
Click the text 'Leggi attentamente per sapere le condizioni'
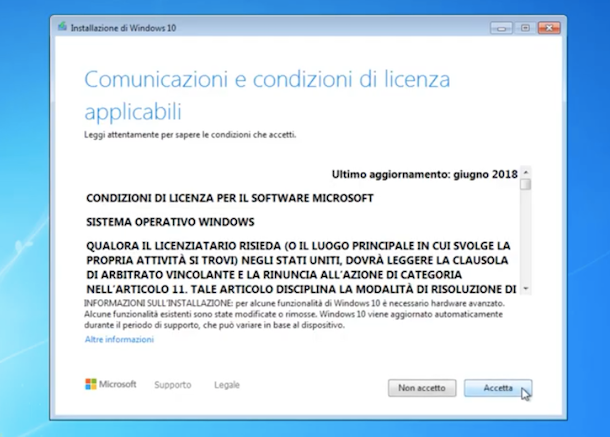pyautogui.click(x=168, y=135)
